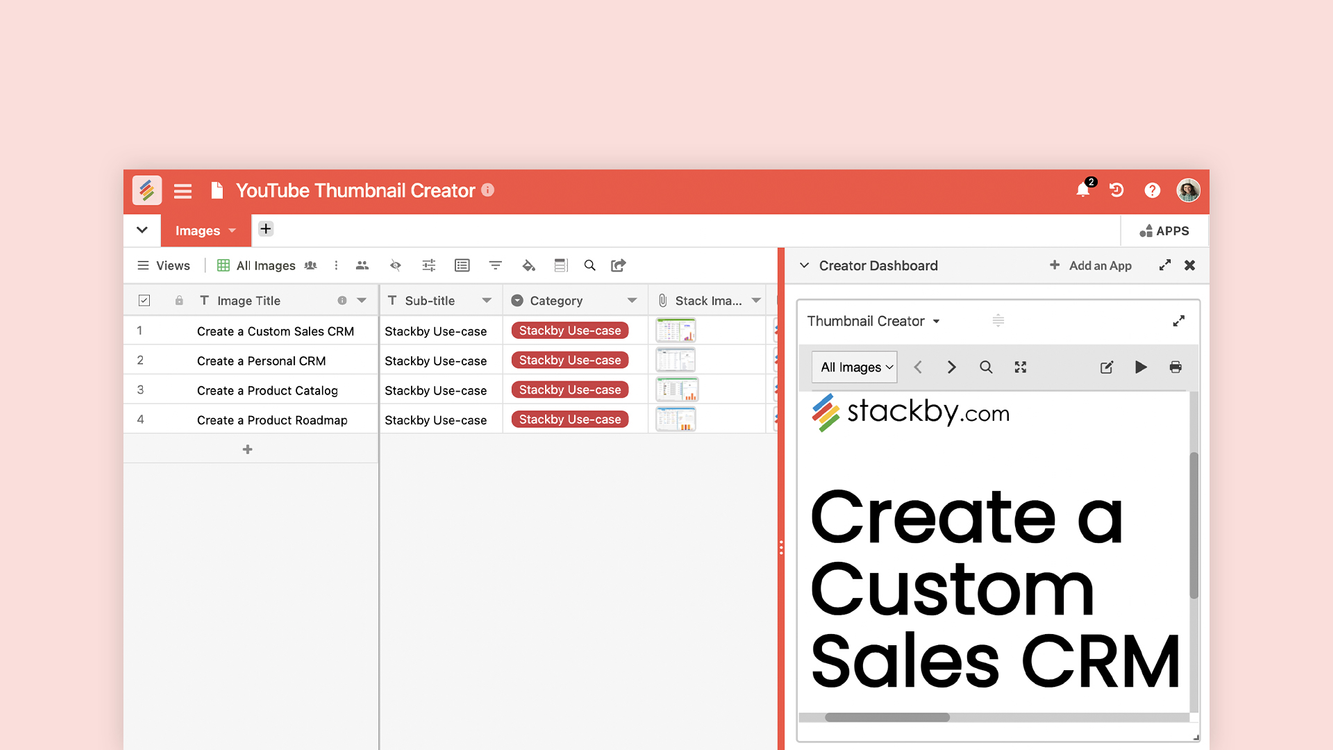Select the Create a Product Catalog cell

coord(267,391)
